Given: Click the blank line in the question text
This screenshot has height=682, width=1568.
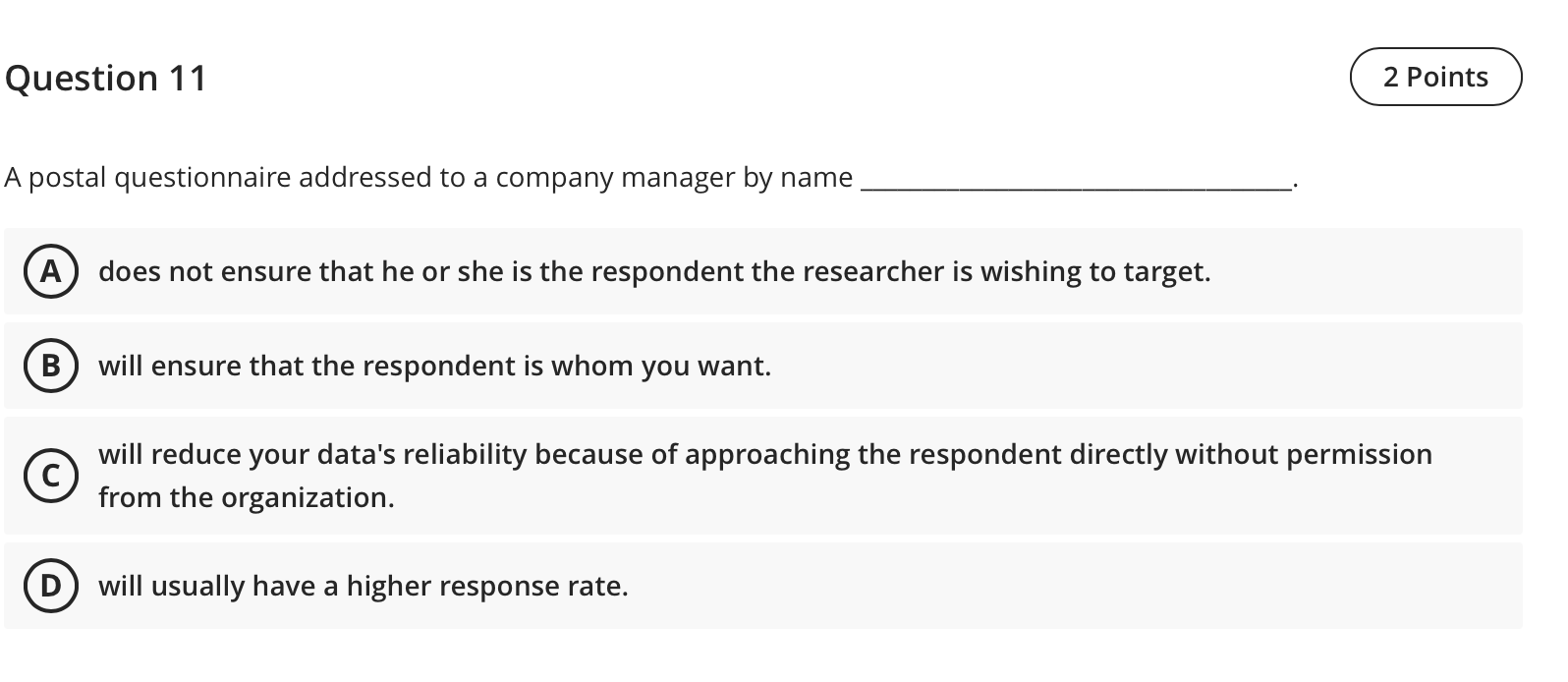Looking at the screenshot, I should tap(1076, 182).
